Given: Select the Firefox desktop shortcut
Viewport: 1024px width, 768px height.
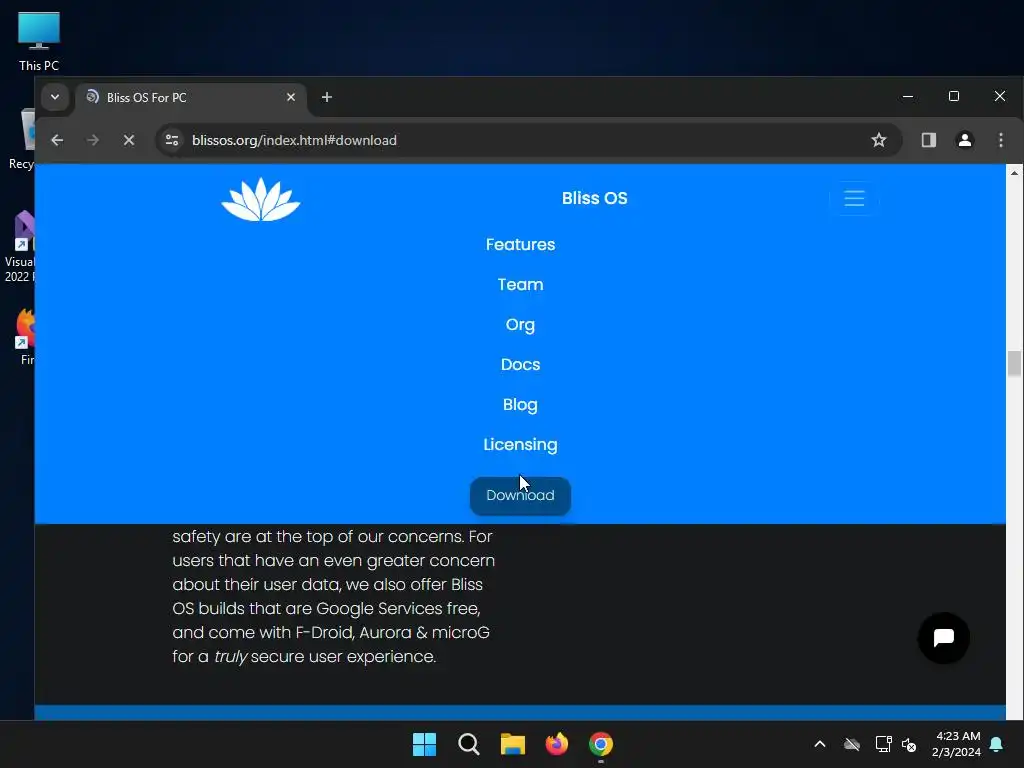Looking at the screenshot, I should [24, 336].
